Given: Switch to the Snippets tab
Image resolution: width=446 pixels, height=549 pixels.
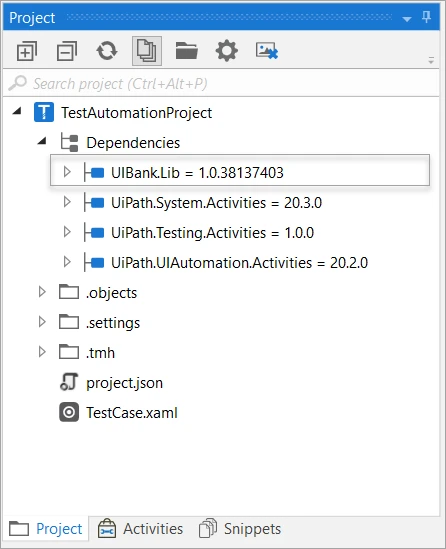Looking at the screenshot, I should click(240, 529).
